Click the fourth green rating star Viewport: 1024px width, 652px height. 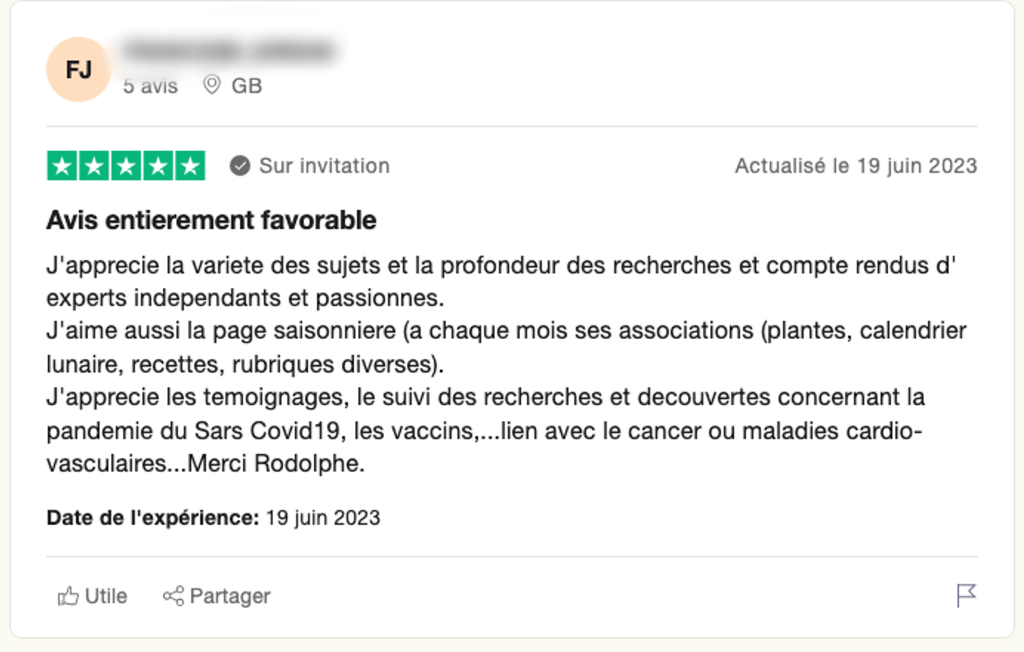pos(158,166)
